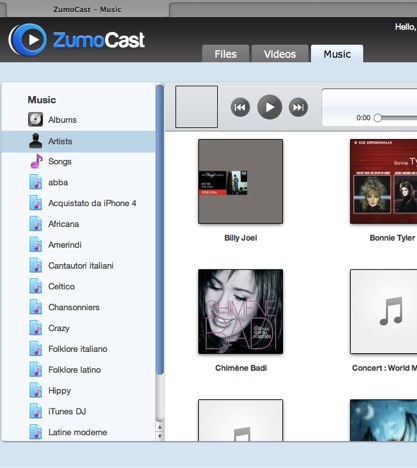Viewport: 417px width, 468px height.
Task: Open Acquistato da iPhone 4 playlist
Action: [78, 203]
